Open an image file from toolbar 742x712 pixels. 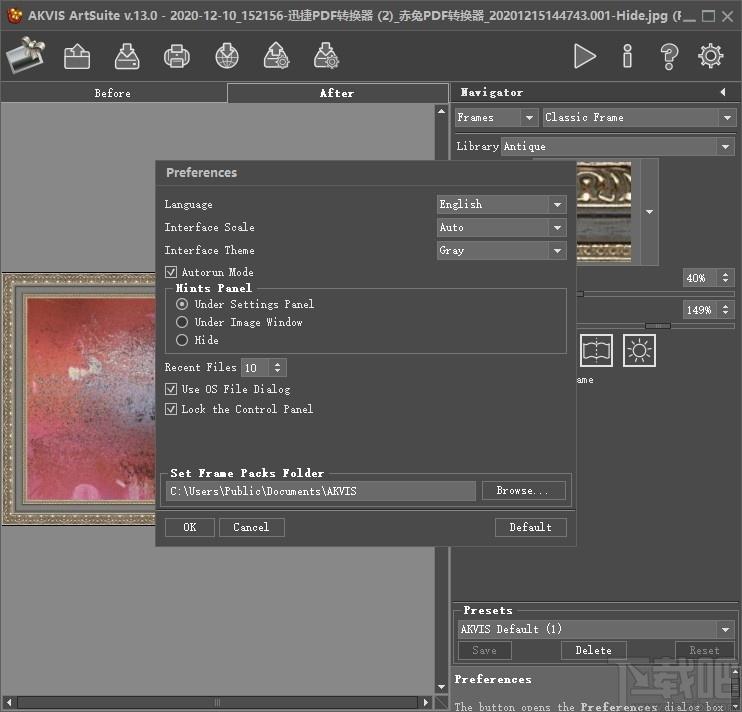pyautogui.click(x=77, y=57)
